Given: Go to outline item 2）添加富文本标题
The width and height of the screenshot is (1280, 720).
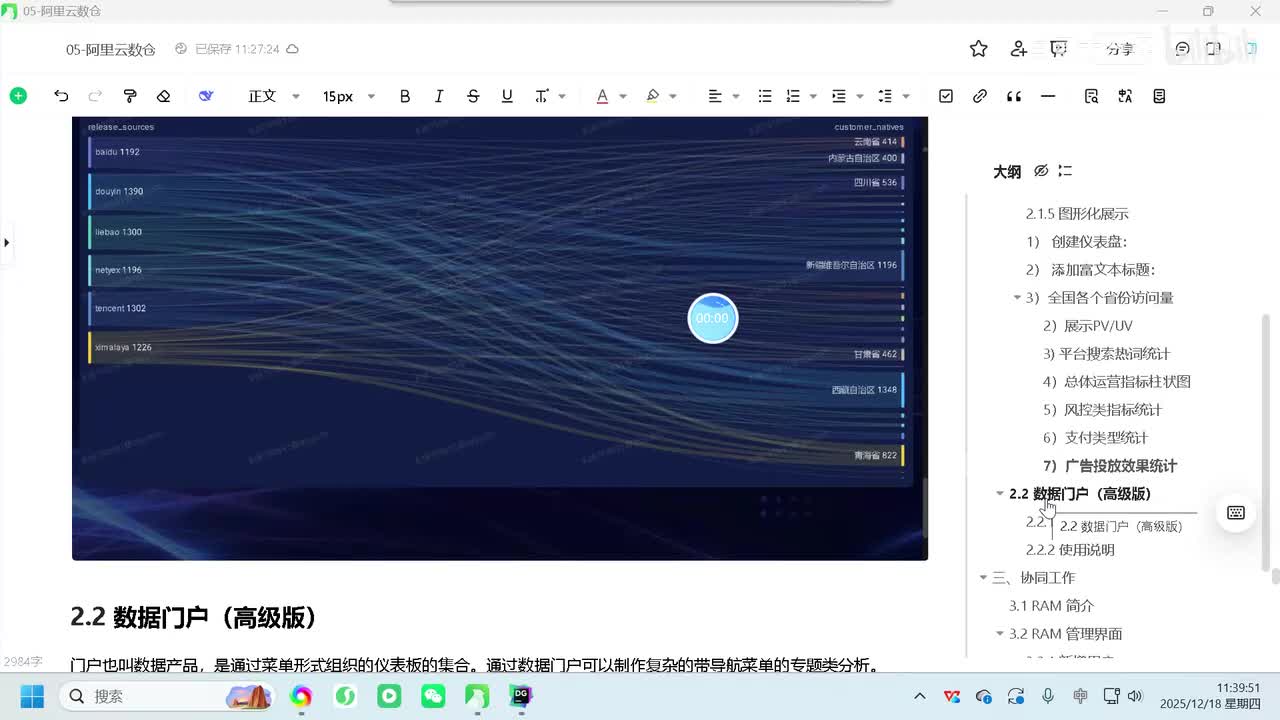Looking at the screenshot, I should pos(1091,269).
